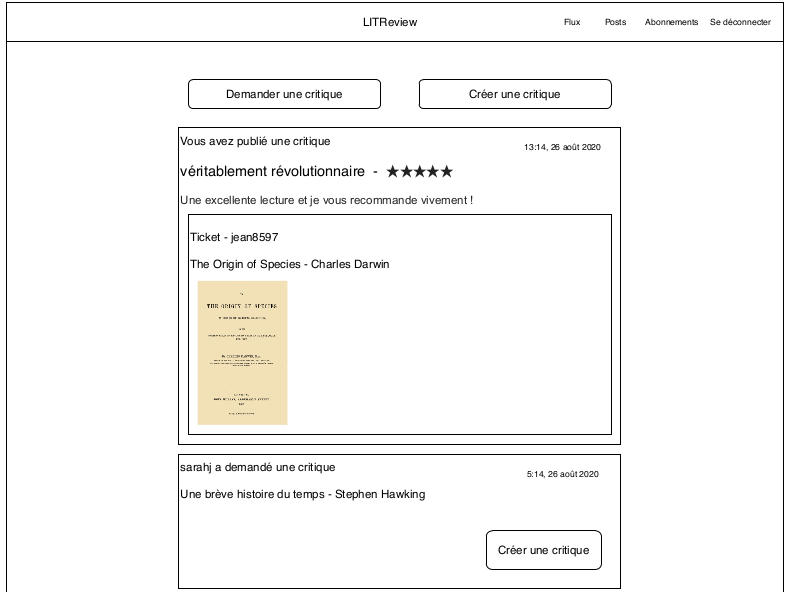The image size is (787, 592).
Task: Create a review for sarahj's Hawking ticket
Action: (x=543, y=550)
